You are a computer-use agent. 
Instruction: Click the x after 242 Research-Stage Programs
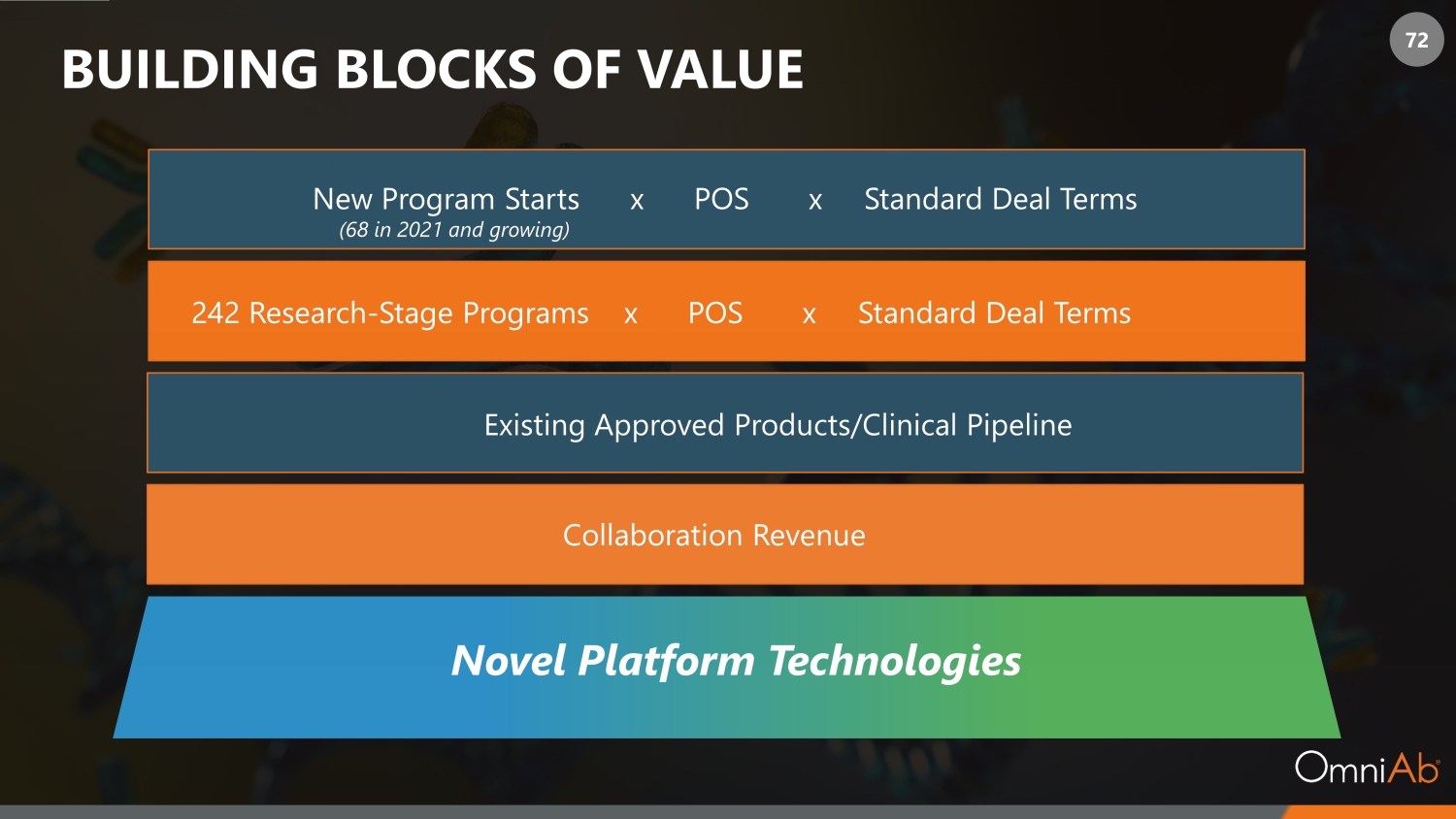point(631,315)
